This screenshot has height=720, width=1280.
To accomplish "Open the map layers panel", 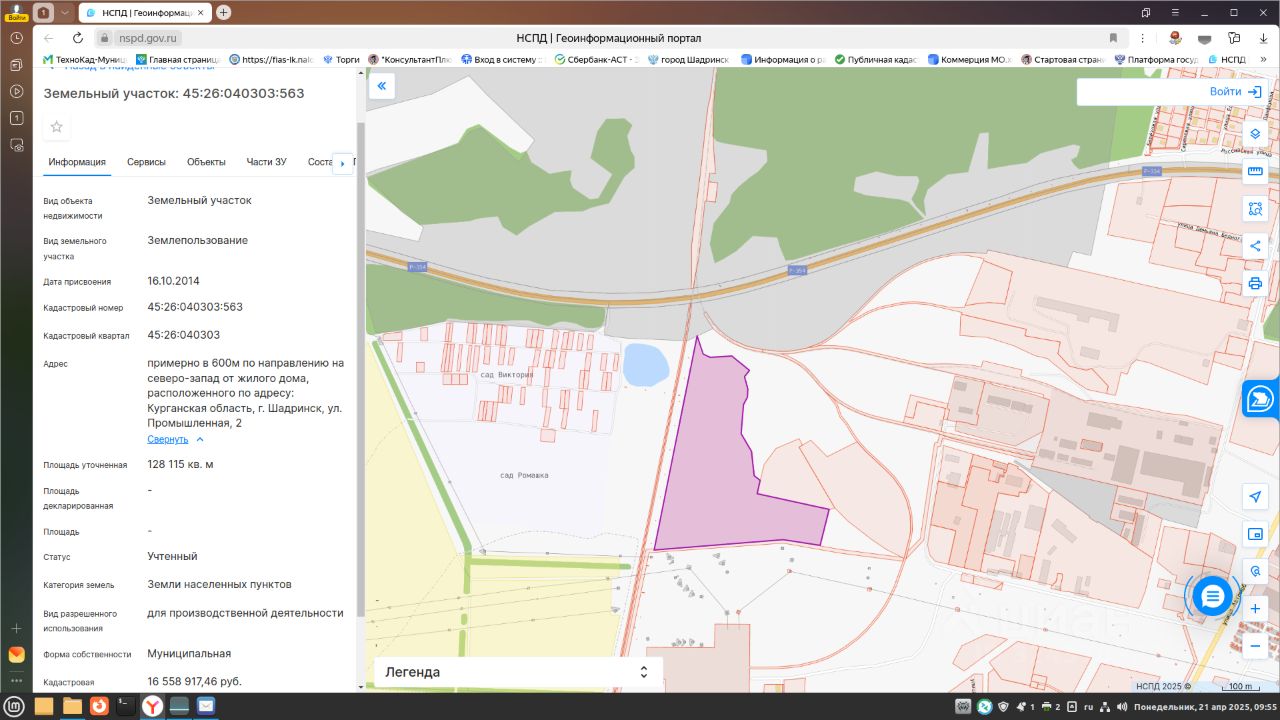I will click(x=1255, y=134).
